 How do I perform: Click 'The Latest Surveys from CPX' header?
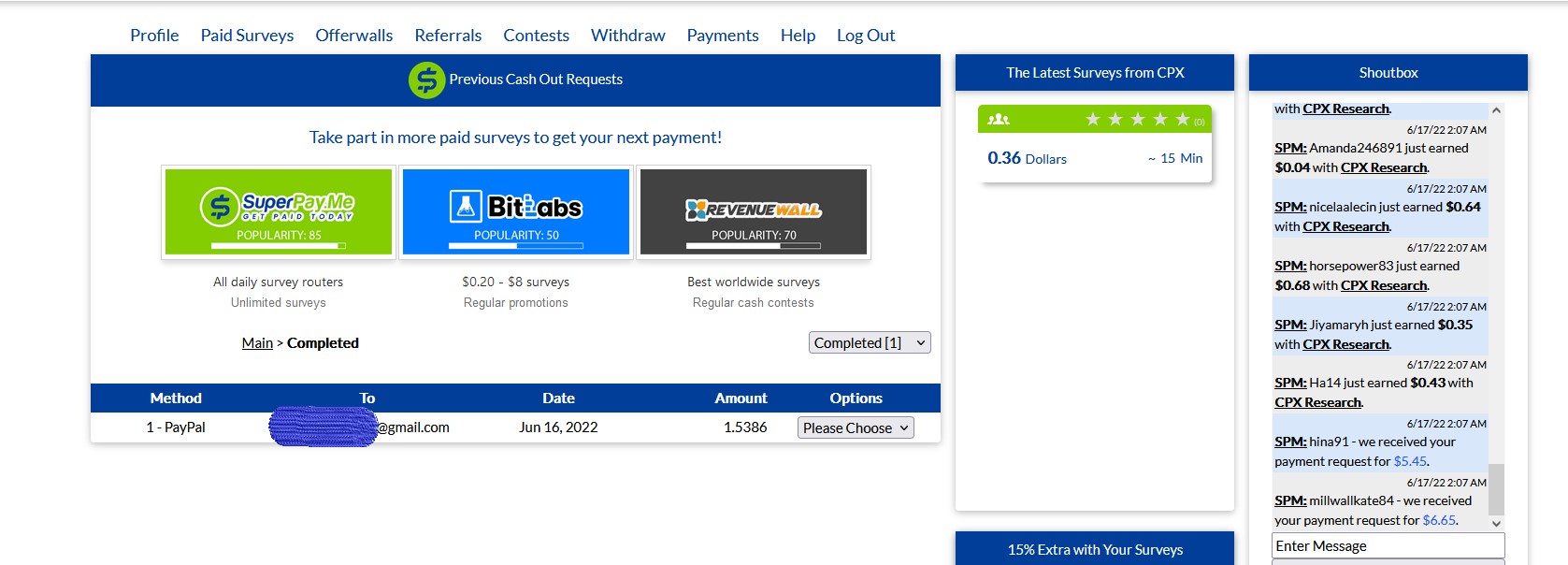pyautogui.click(x=1095, y=73)
